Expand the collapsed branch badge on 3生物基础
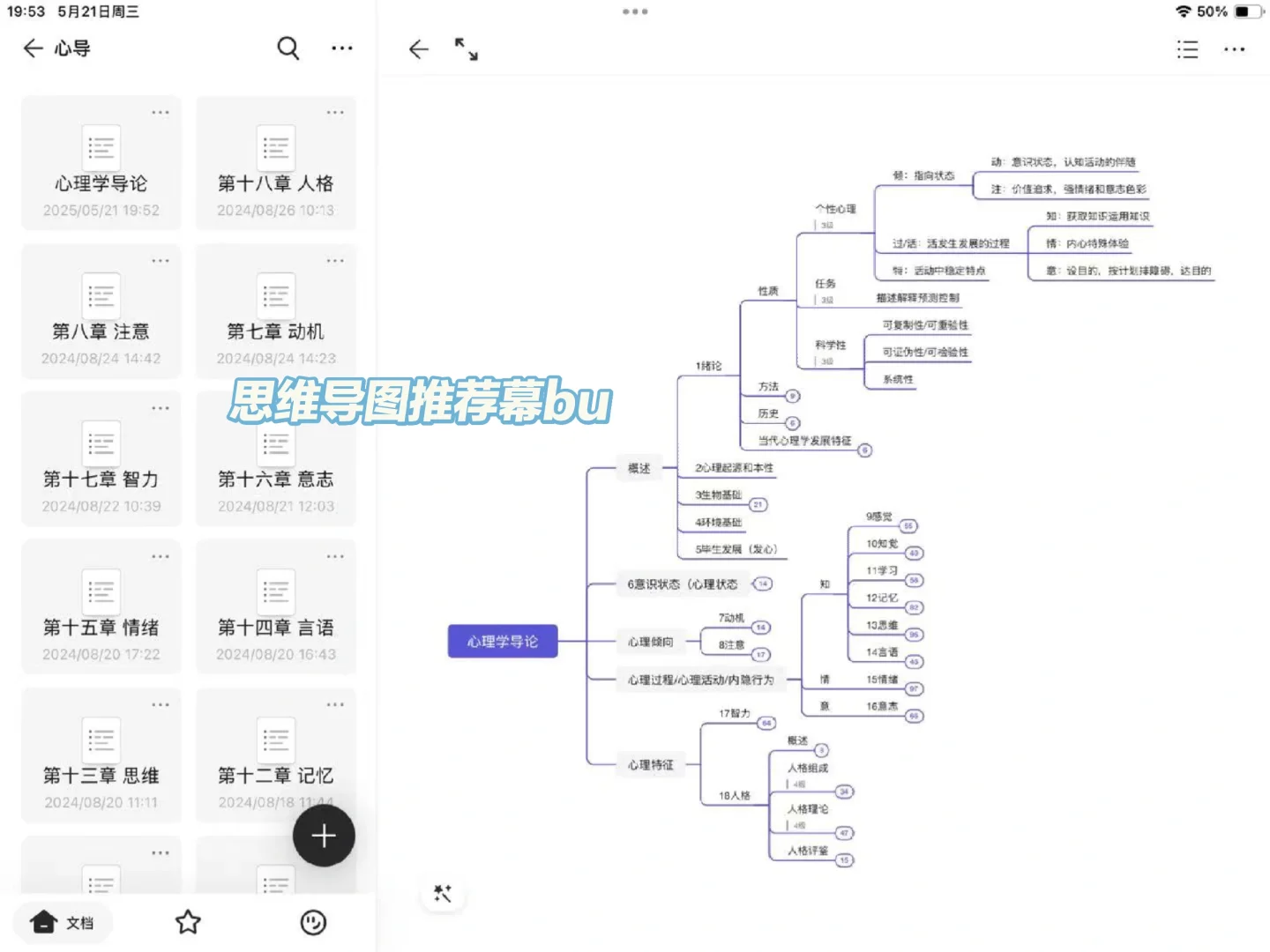Image resolution: width=1270 pixels, height=952 pixels. tap(757, 504)
